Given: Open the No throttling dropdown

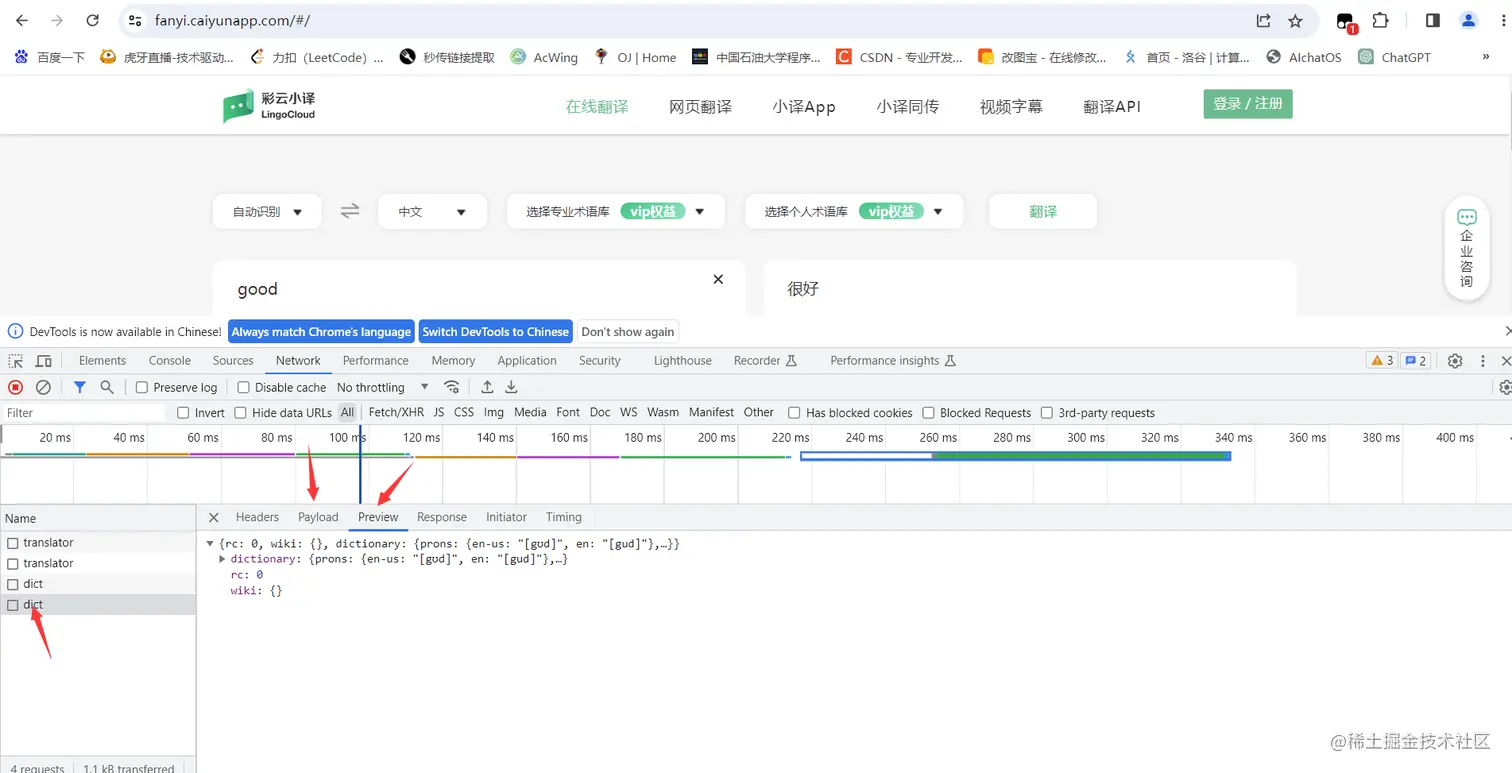Looking at the screenshot, I should 383,387.
